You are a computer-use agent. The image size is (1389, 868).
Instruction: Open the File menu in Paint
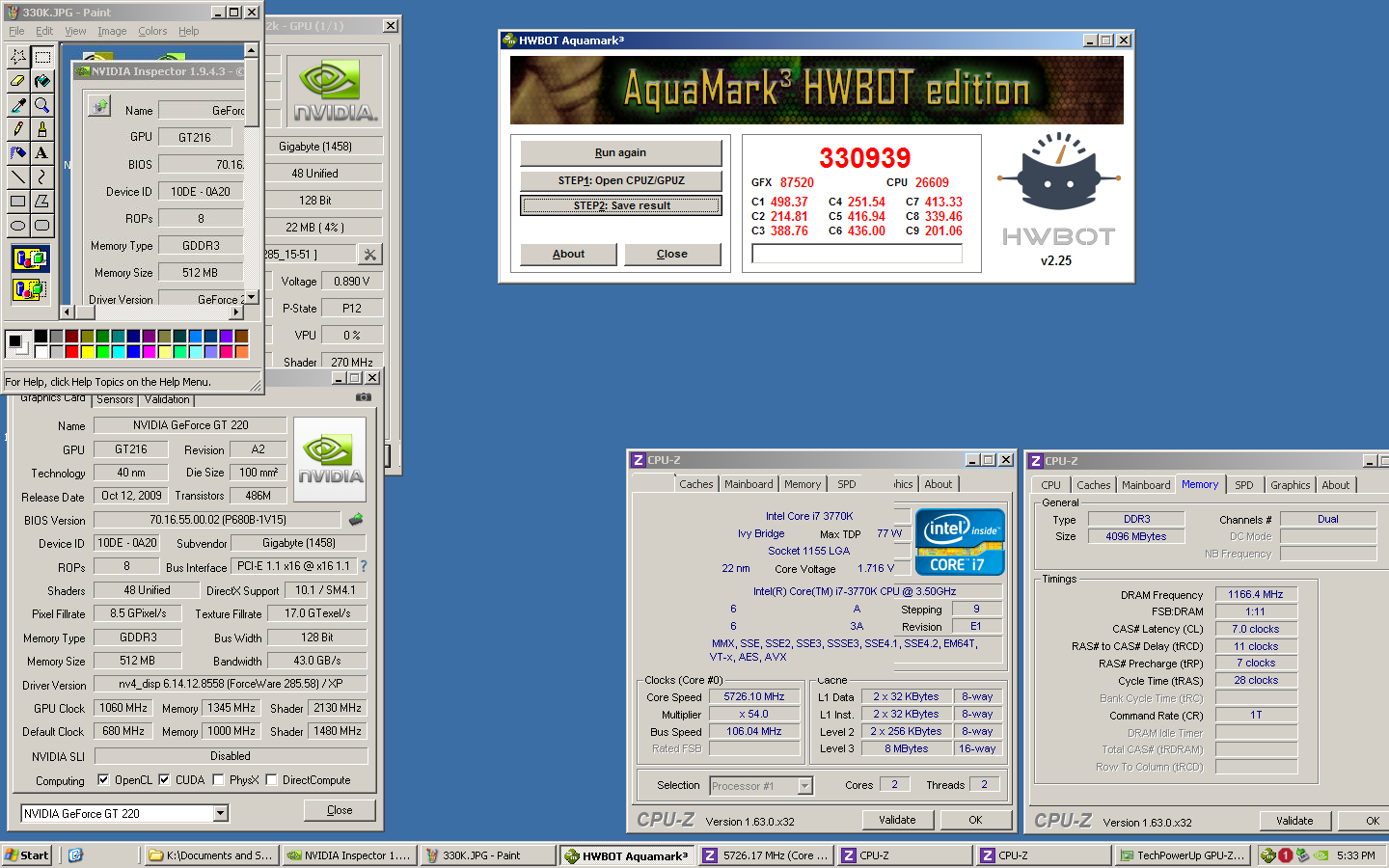[x=16, y=31]
